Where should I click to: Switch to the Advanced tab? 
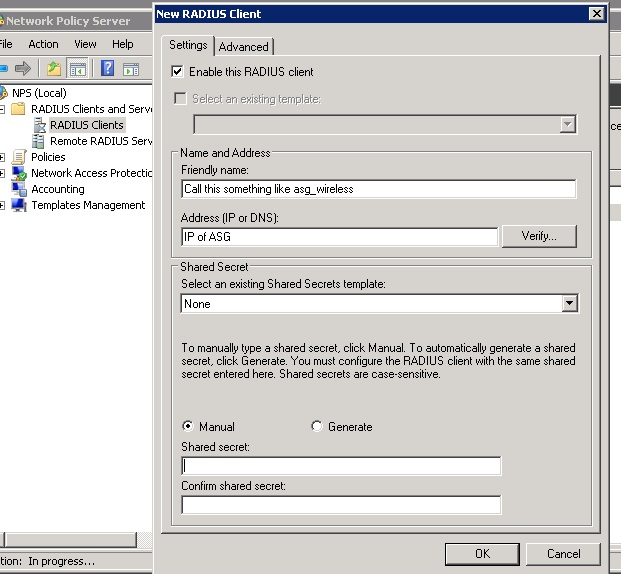[x=244, y=47]
